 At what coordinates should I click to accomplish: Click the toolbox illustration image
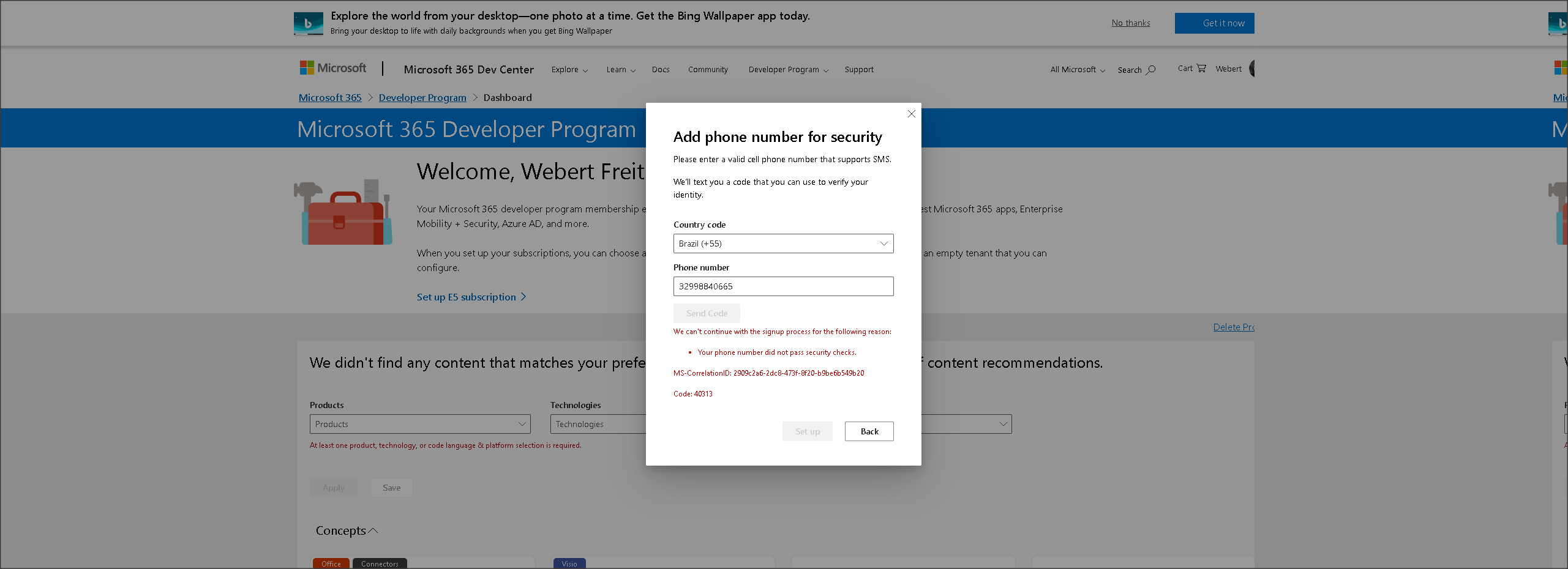[343, 212]
